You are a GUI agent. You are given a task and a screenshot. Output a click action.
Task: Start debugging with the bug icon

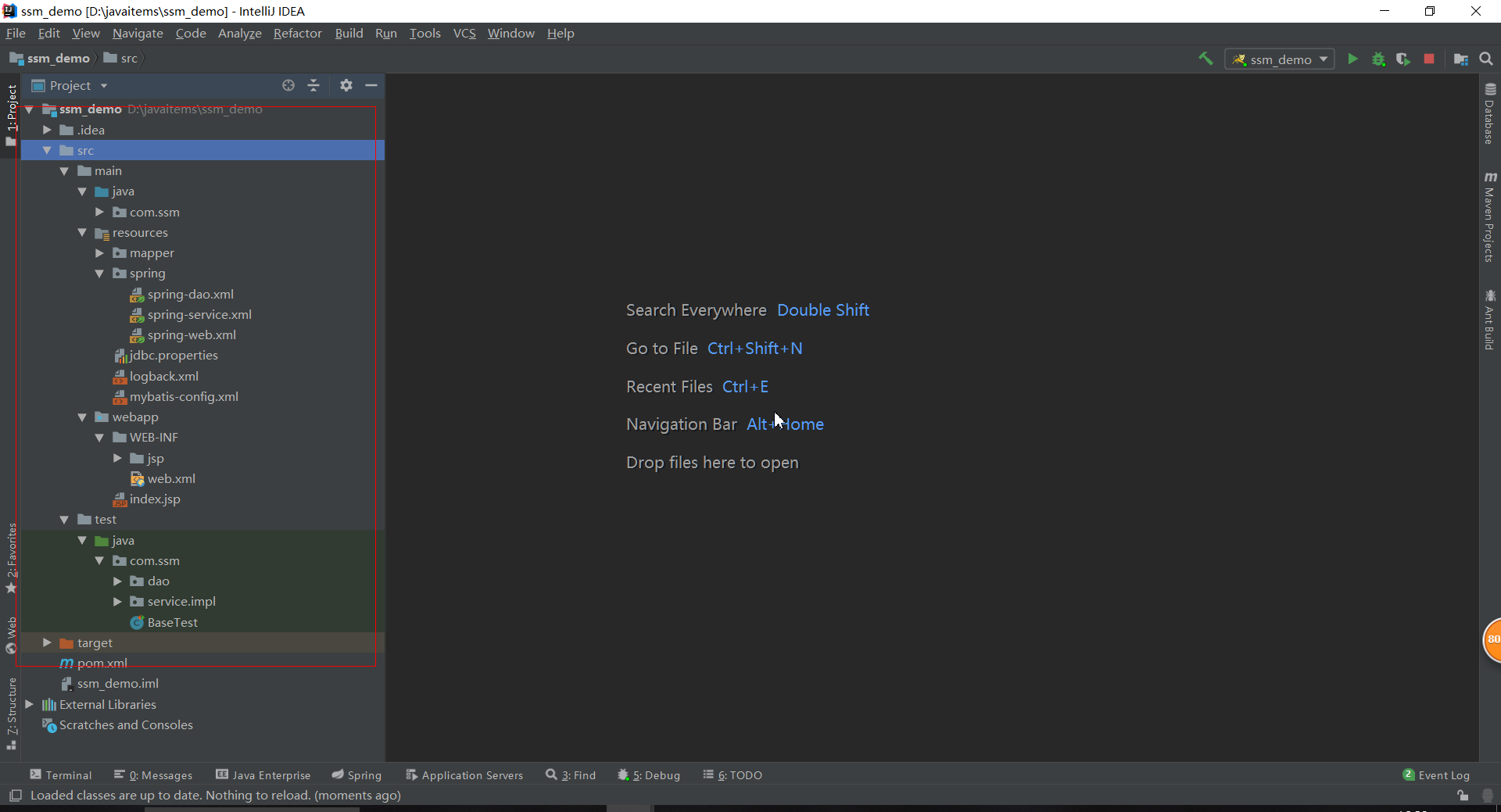point(1378,59)
